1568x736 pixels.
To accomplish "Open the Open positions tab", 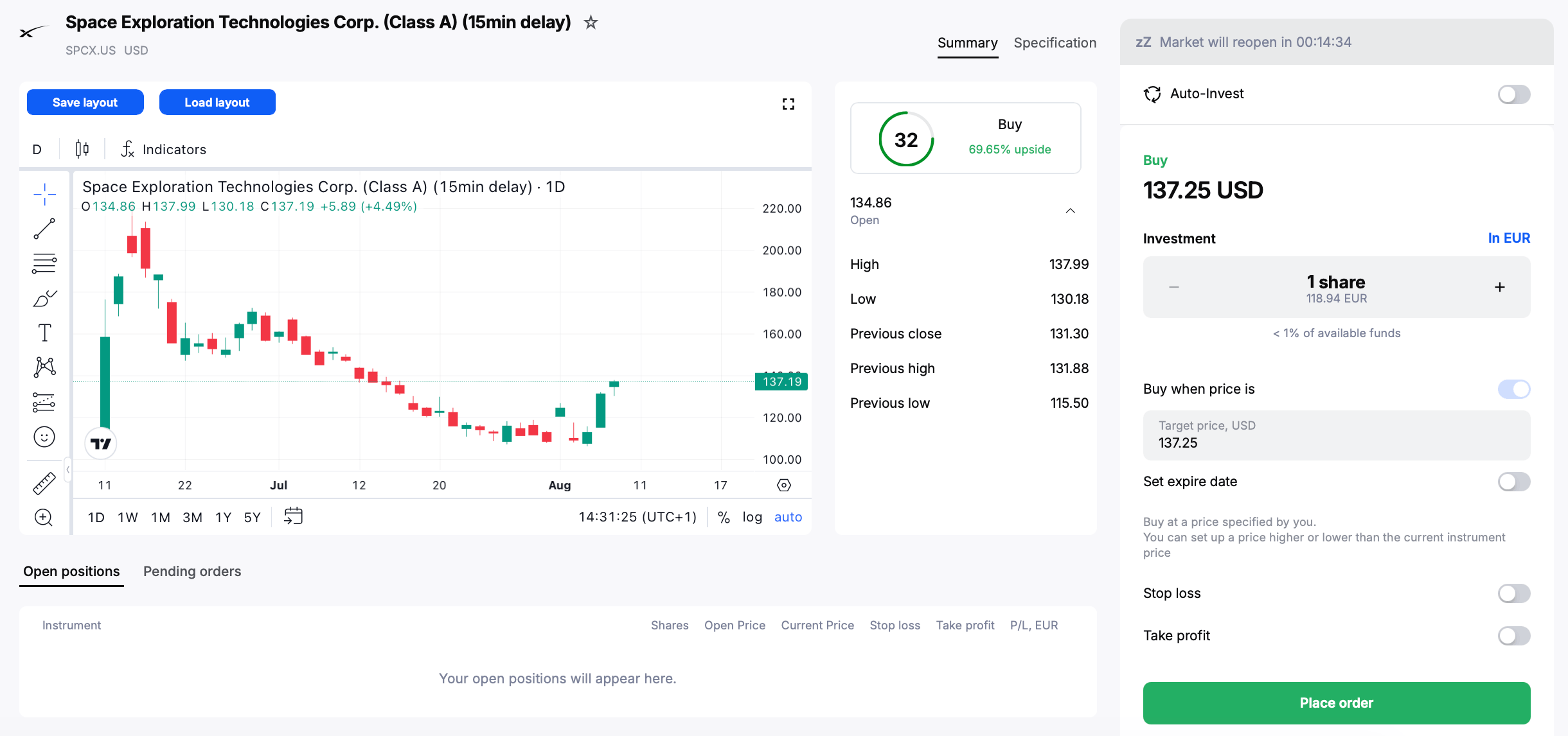I will (71, 572).
